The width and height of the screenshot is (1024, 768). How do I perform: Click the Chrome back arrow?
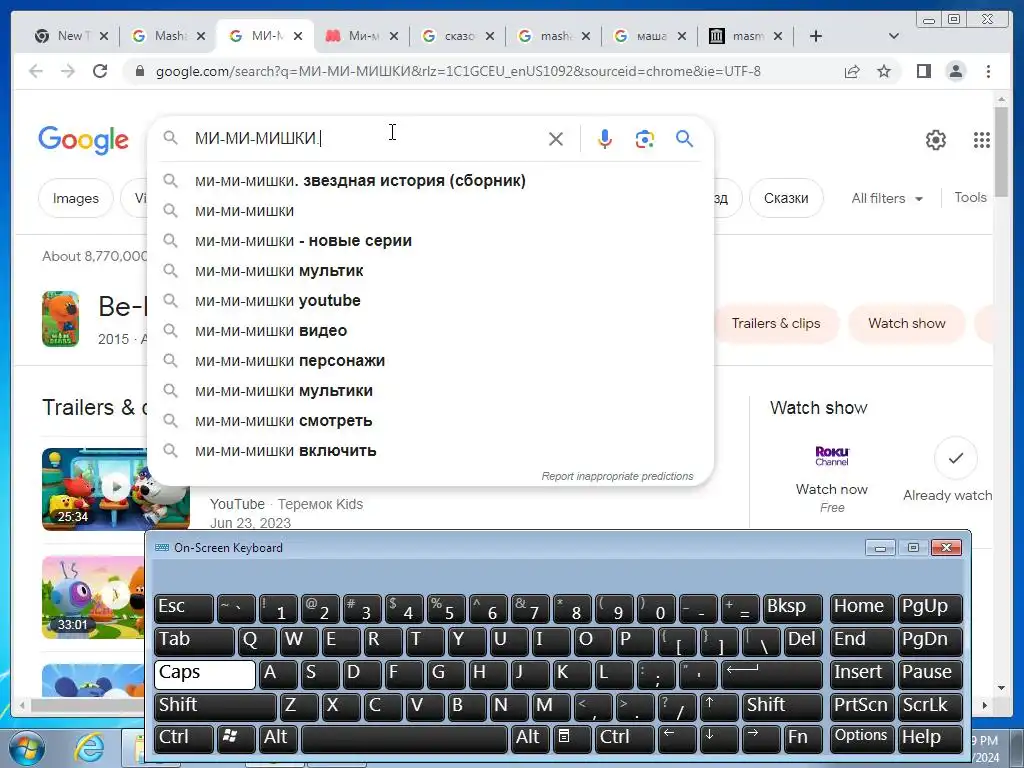click(36, 71)
